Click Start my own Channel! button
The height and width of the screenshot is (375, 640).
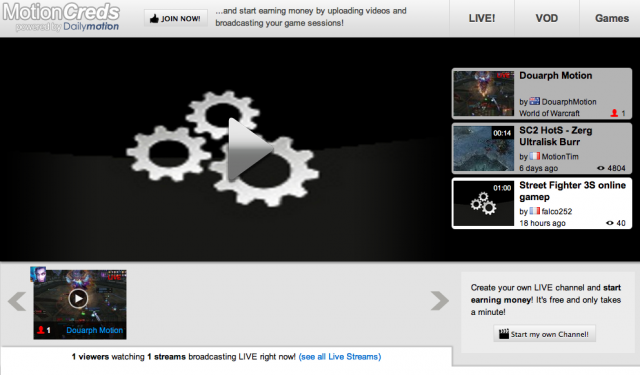544,334
